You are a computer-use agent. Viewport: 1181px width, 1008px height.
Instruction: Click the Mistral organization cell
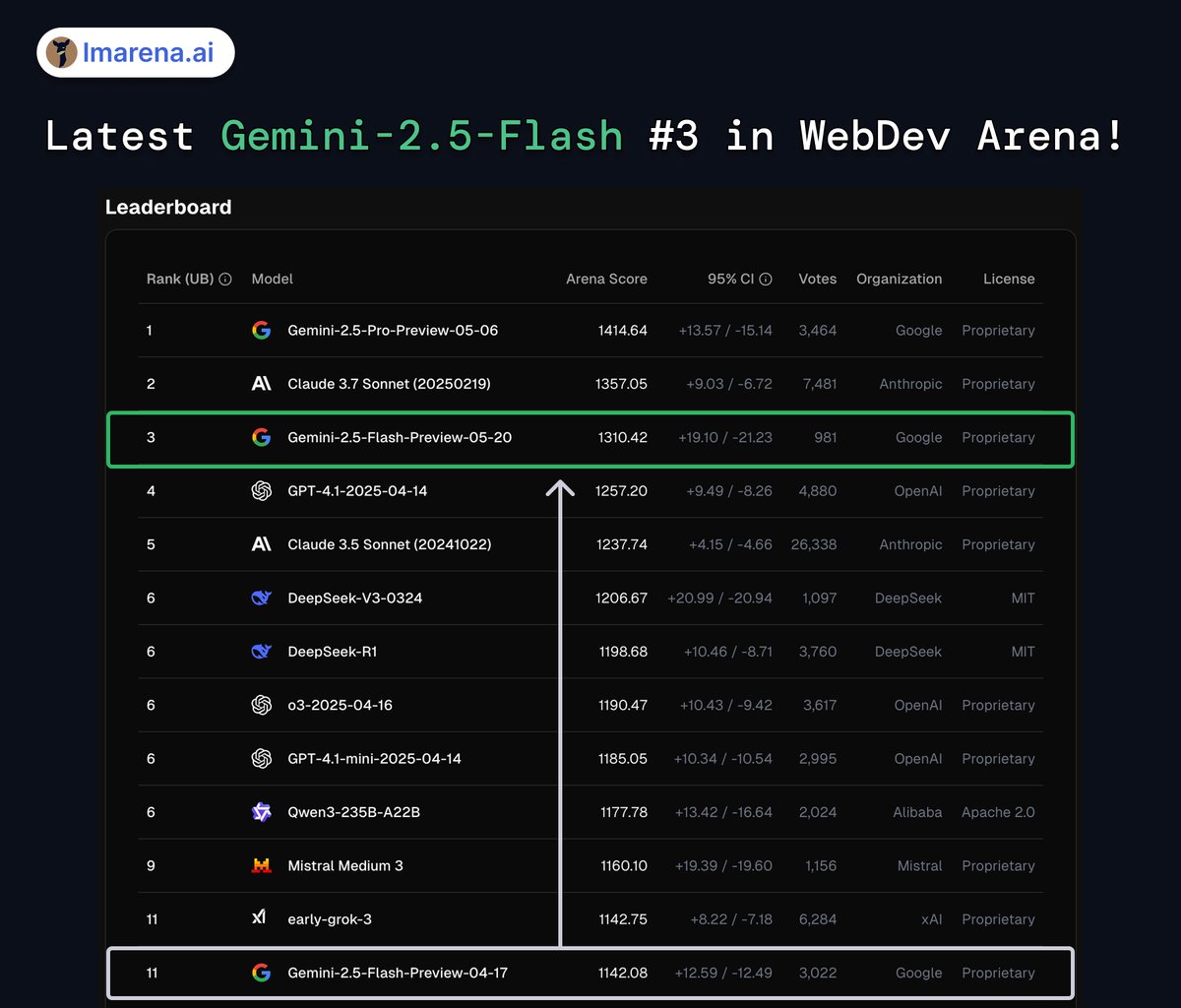click(x=920, y=866)
